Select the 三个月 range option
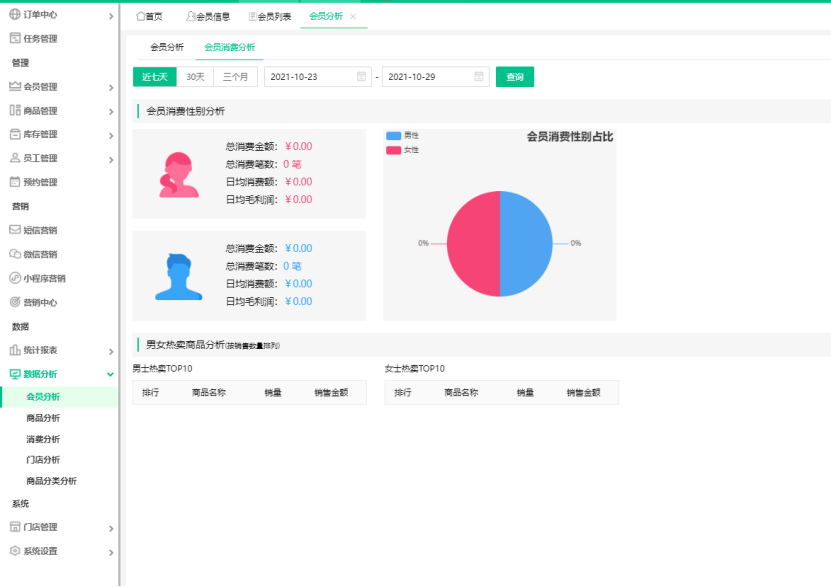The image size is (831, 587). click(235, 77)
